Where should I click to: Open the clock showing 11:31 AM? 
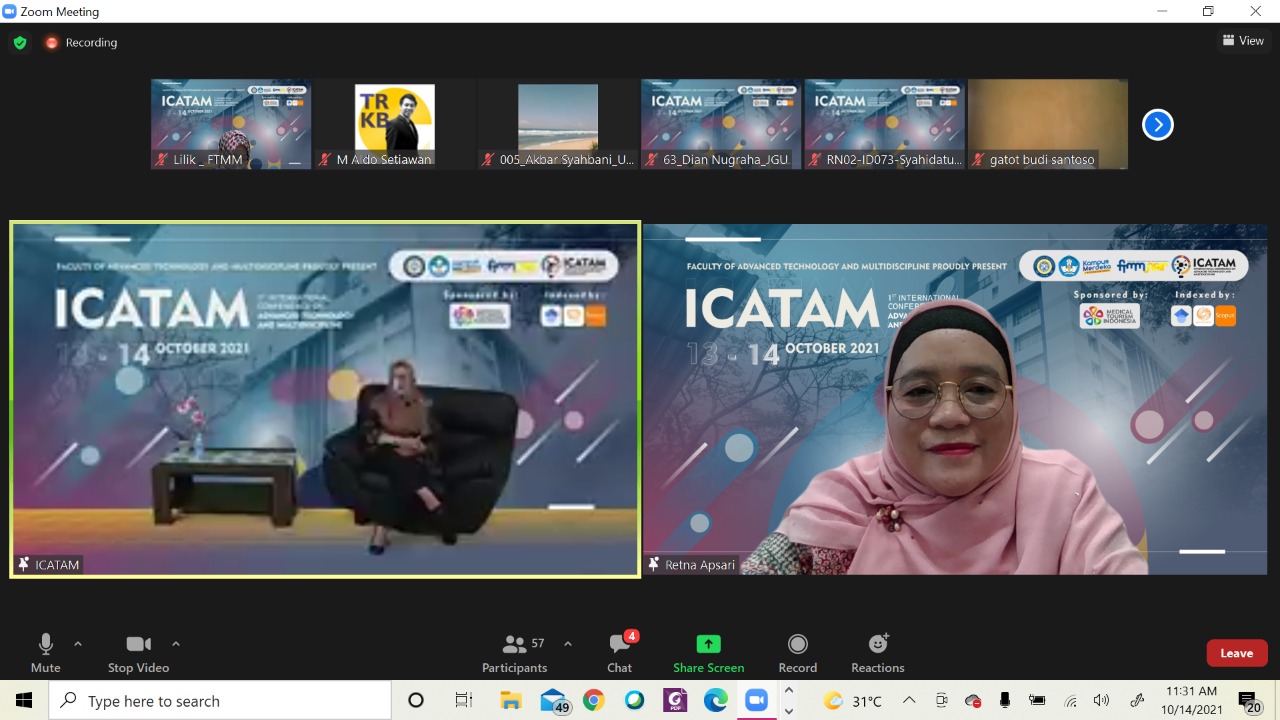(1192, 701)
